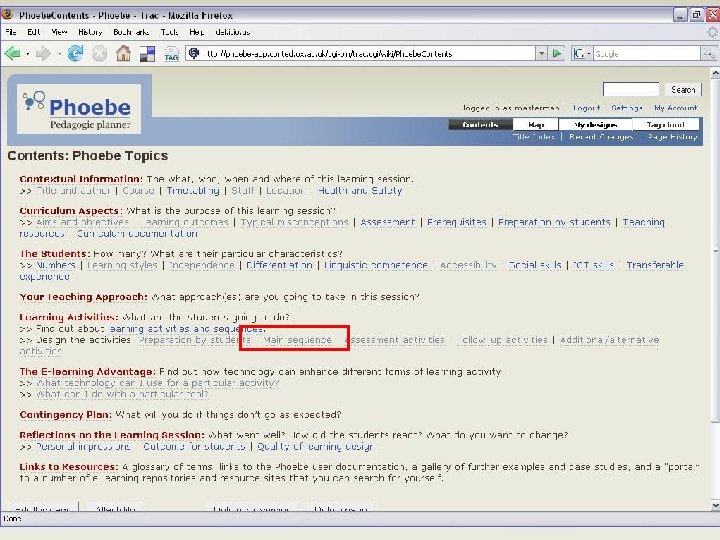720x540 pixels.
Task: Click into the Google search box
Action: pos(647,54)
